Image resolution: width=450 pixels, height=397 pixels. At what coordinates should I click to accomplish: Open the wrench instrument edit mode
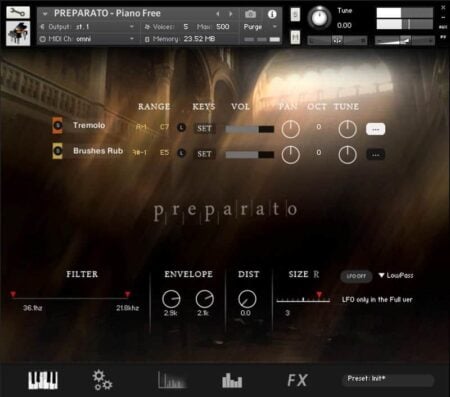[x=18, y=13]
